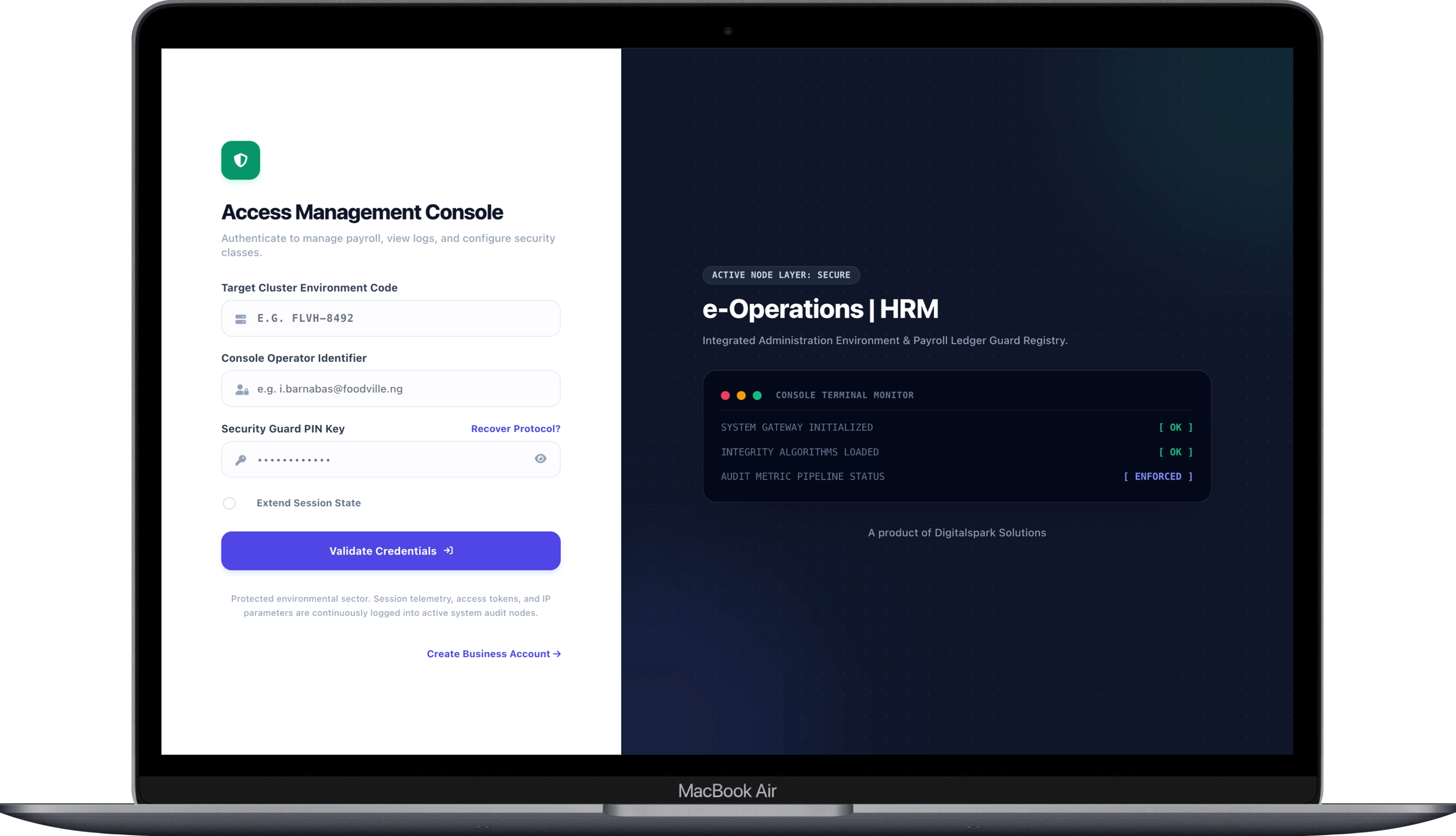Toggle PIN visibility with the eye icon
This screenshot has height=836, width=1456.
click(540, 458)
